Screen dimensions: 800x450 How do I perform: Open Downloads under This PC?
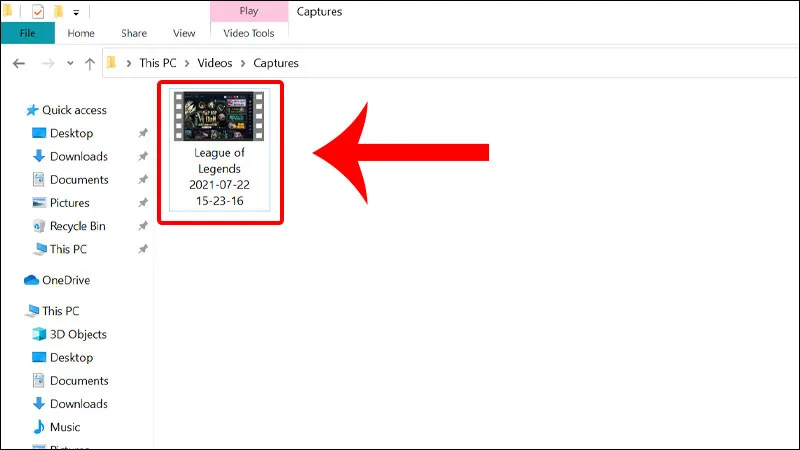[x=79, y=404]
